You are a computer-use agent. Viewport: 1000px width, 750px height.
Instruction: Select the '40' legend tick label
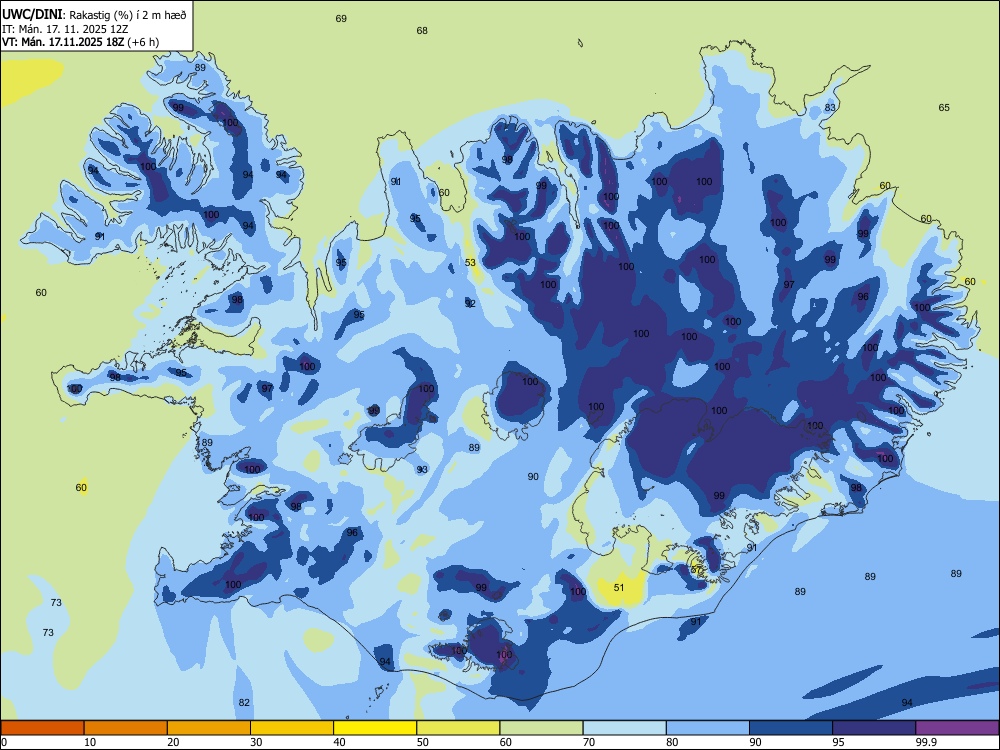click(340, 742)
